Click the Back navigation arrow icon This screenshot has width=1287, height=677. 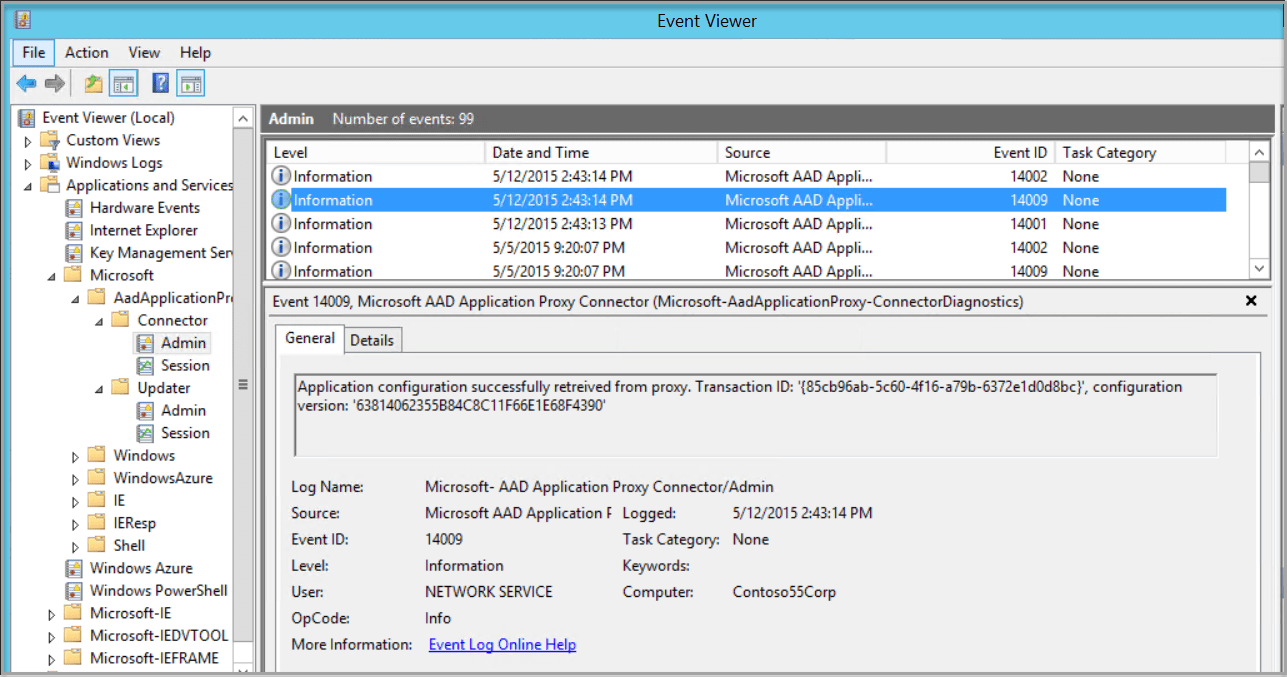[26, 82]
